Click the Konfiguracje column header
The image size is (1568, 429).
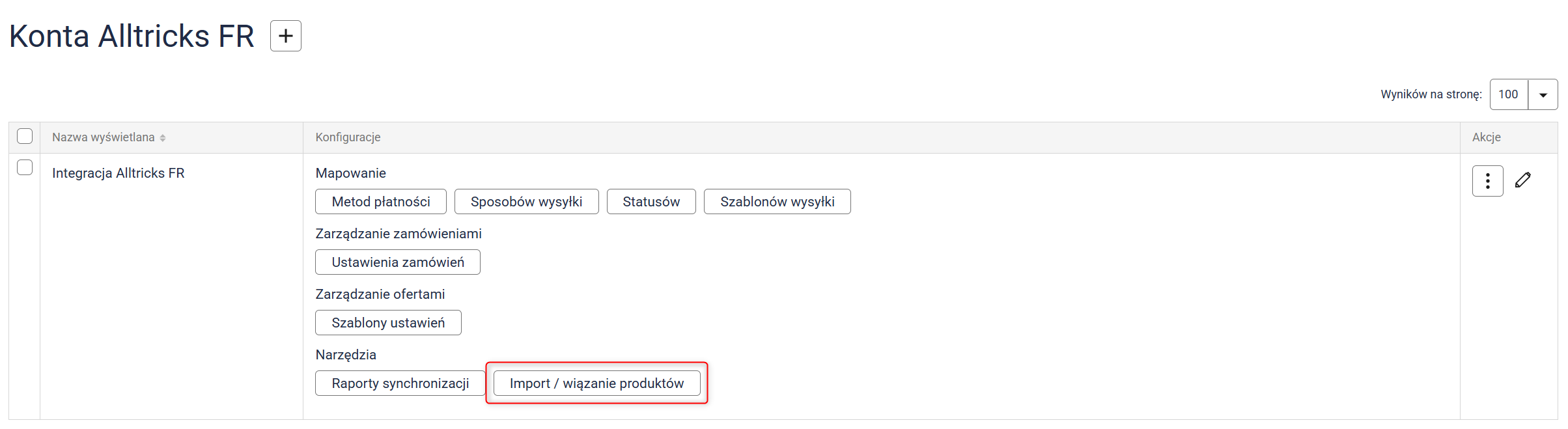coord(348,137)
